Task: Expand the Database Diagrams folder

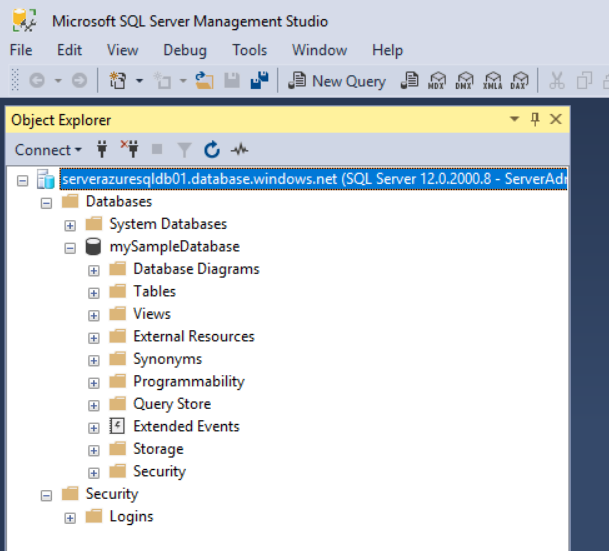Action: 94,271
